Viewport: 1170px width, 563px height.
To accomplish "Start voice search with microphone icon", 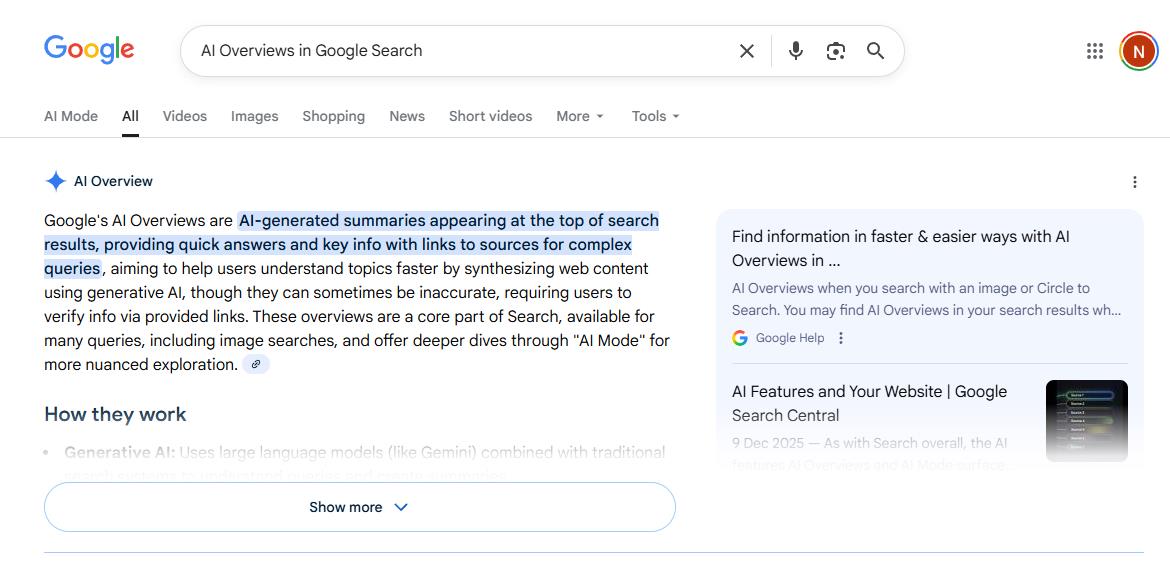I will (x=795, y=51).
